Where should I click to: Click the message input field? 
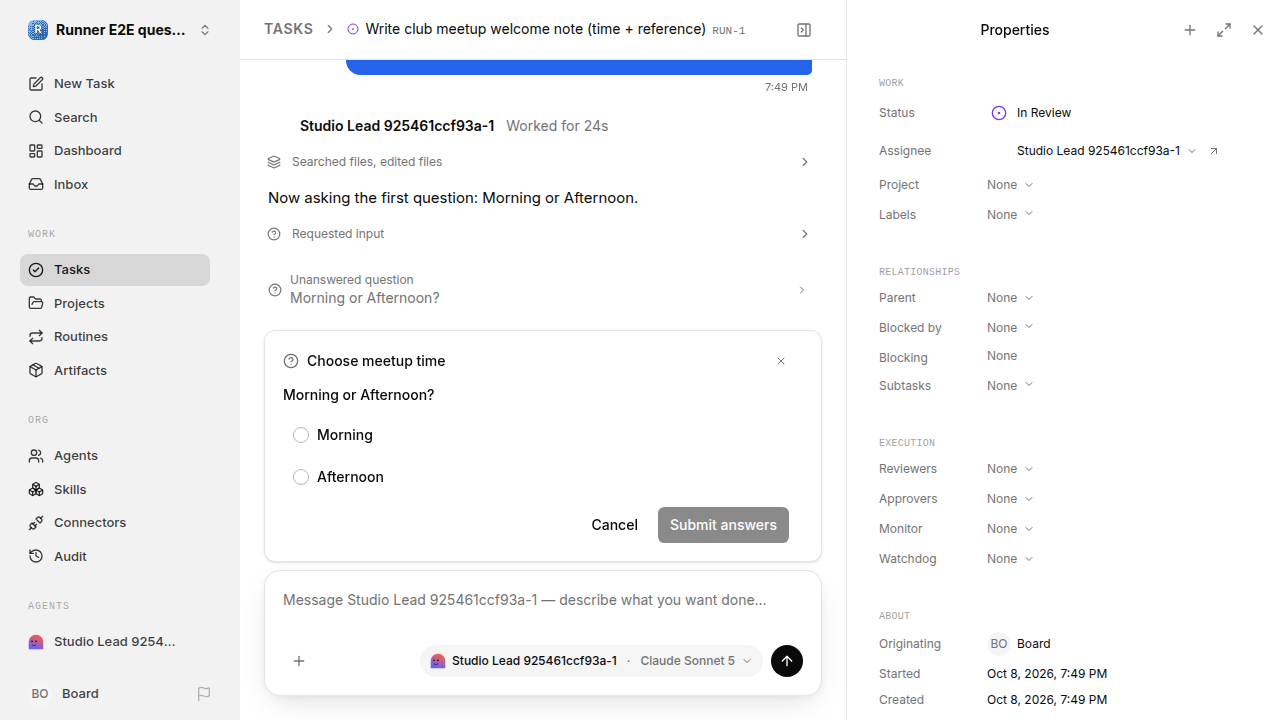click(543, 601)
